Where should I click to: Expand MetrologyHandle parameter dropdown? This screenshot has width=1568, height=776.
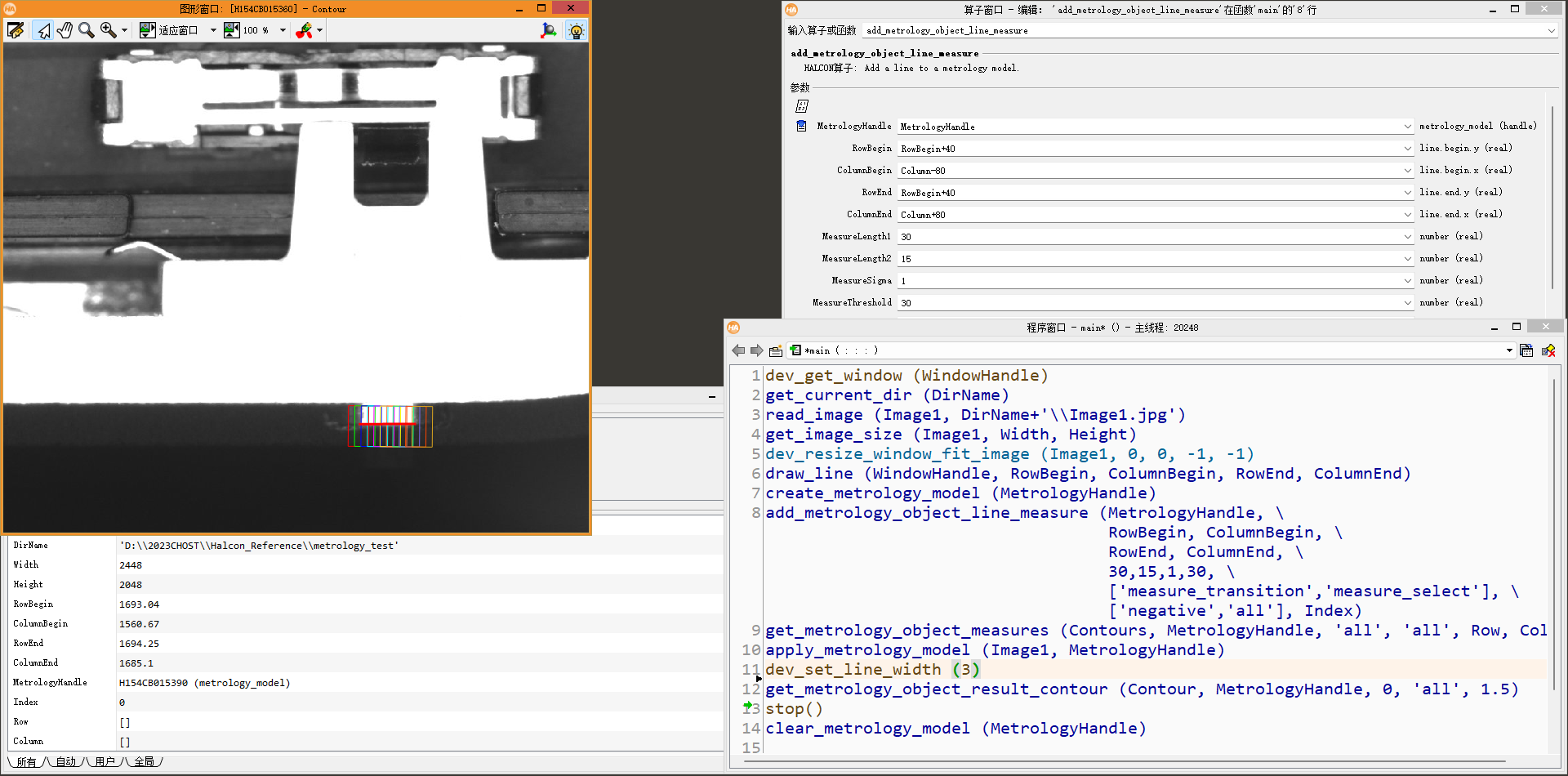(1407, 127)
